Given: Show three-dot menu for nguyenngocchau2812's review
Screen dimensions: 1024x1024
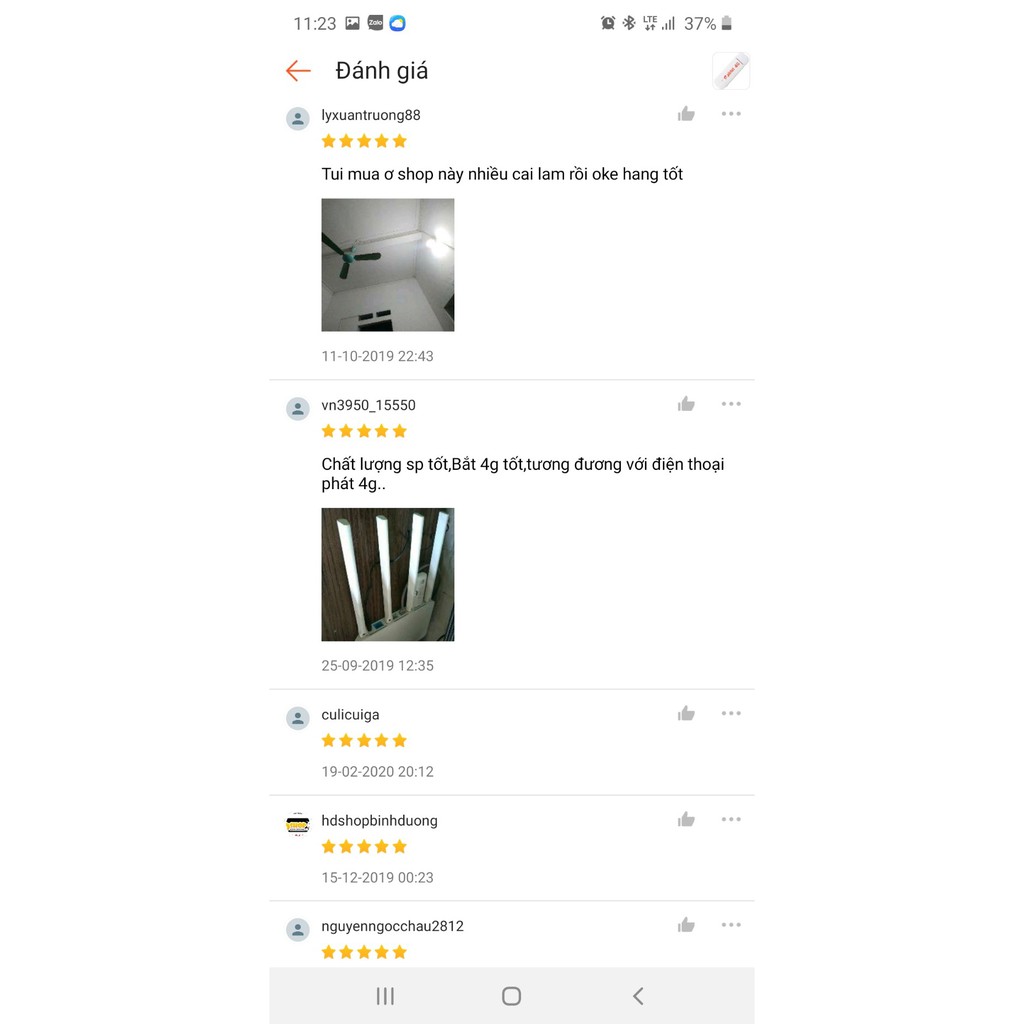Looking at the screenshot, I should [731, 925].
